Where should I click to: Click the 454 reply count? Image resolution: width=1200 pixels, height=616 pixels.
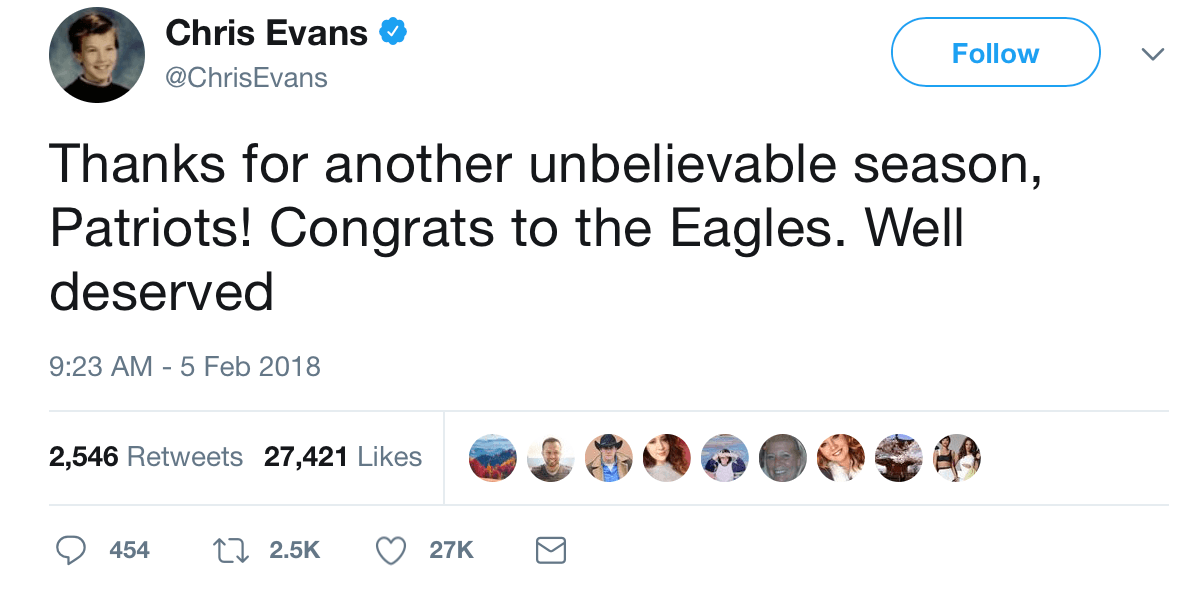tap(129, 549)
